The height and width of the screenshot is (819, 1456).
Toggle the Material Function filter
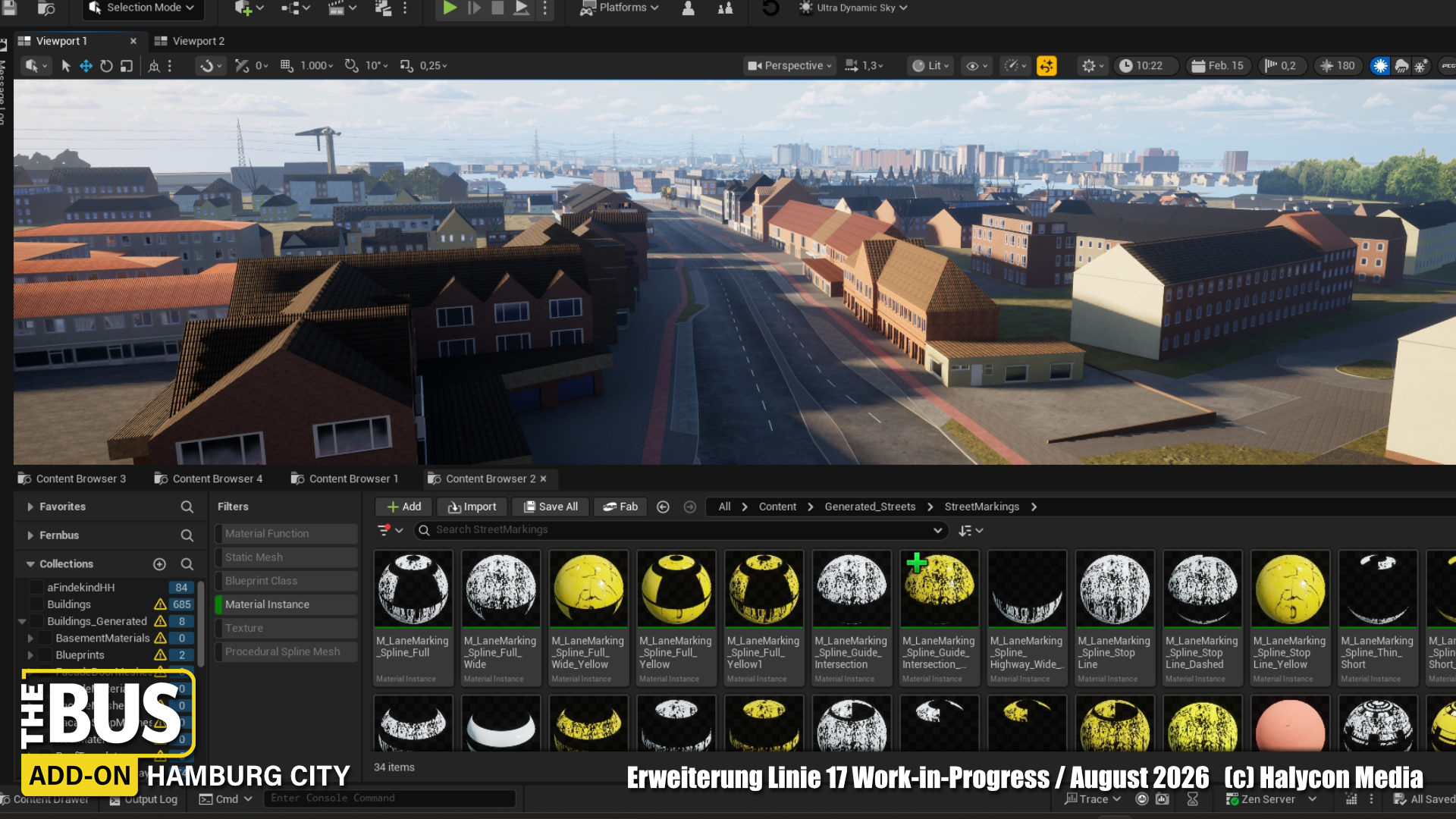[x=286, y=534]
